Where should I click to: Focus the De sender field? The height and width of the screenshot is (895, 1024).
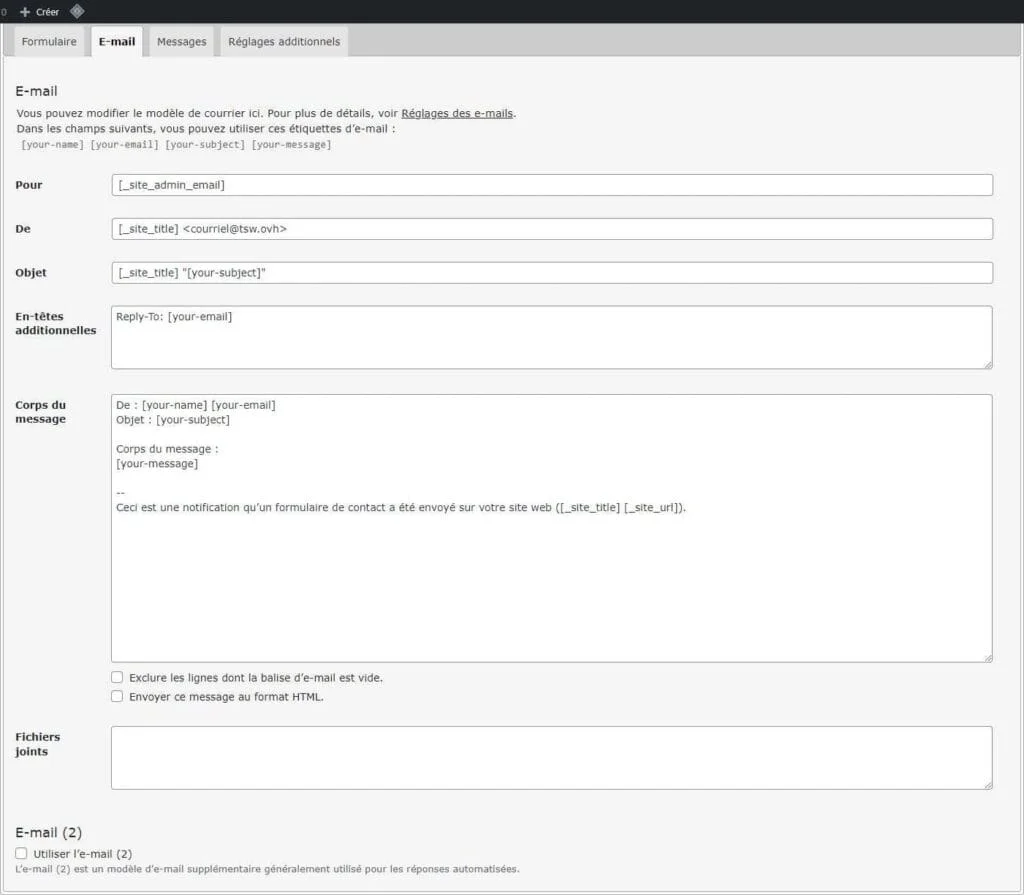pyautogui.click(x=551, y=229)
